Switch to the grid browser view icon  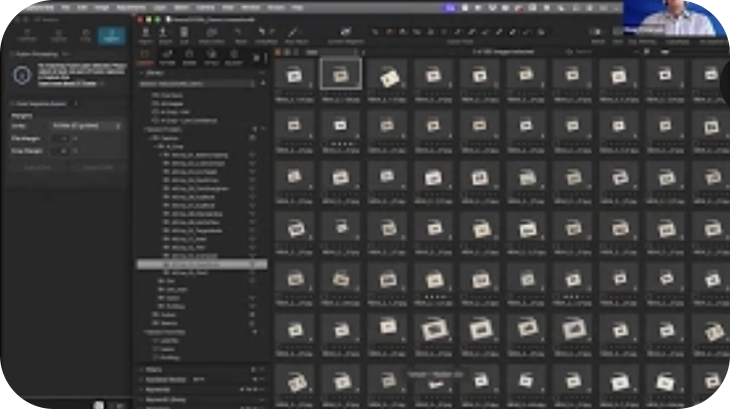pos(278,52)
